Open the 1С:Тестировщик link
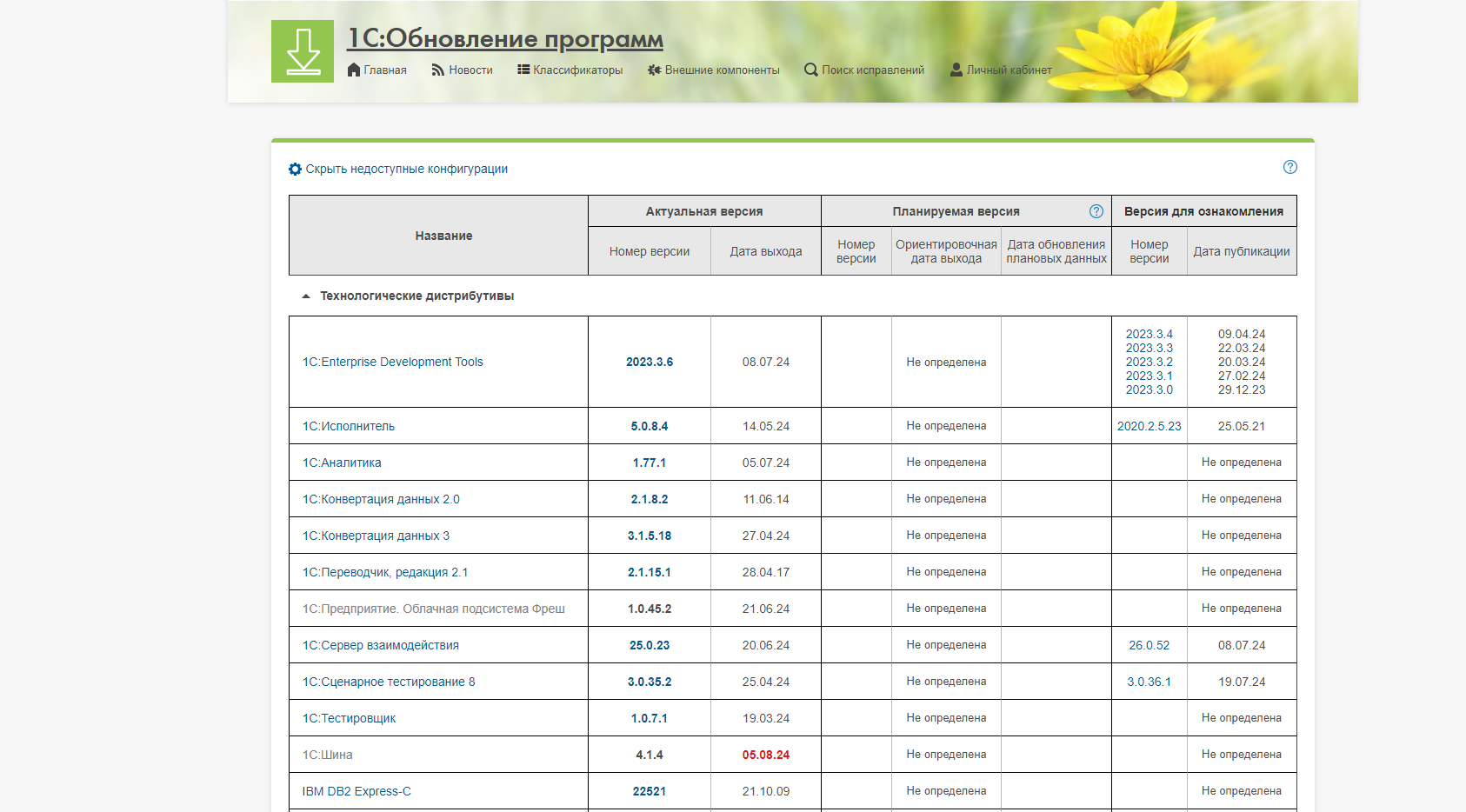This screenshot has height=812, width=1466. (350, 718)
